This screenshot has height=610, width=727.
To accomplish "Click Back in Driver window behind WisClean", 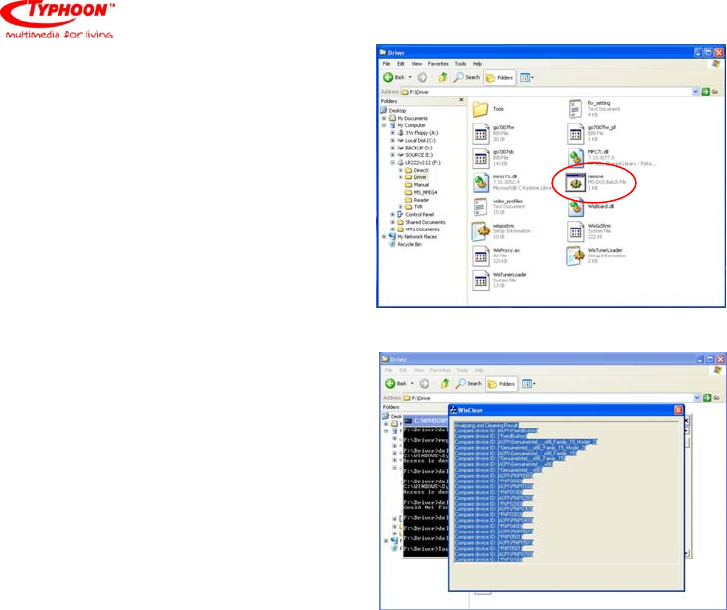I will pos(396,383).
